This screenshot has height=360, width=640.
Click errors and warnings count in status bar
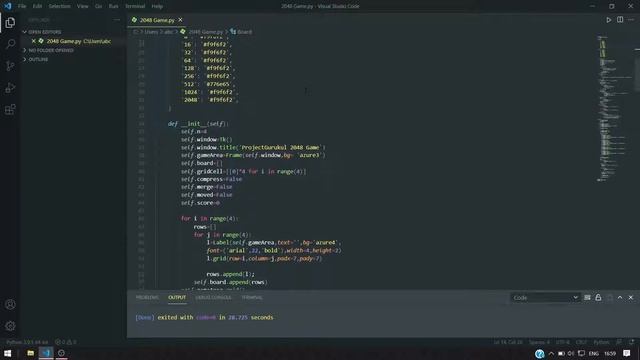point(65,342)
